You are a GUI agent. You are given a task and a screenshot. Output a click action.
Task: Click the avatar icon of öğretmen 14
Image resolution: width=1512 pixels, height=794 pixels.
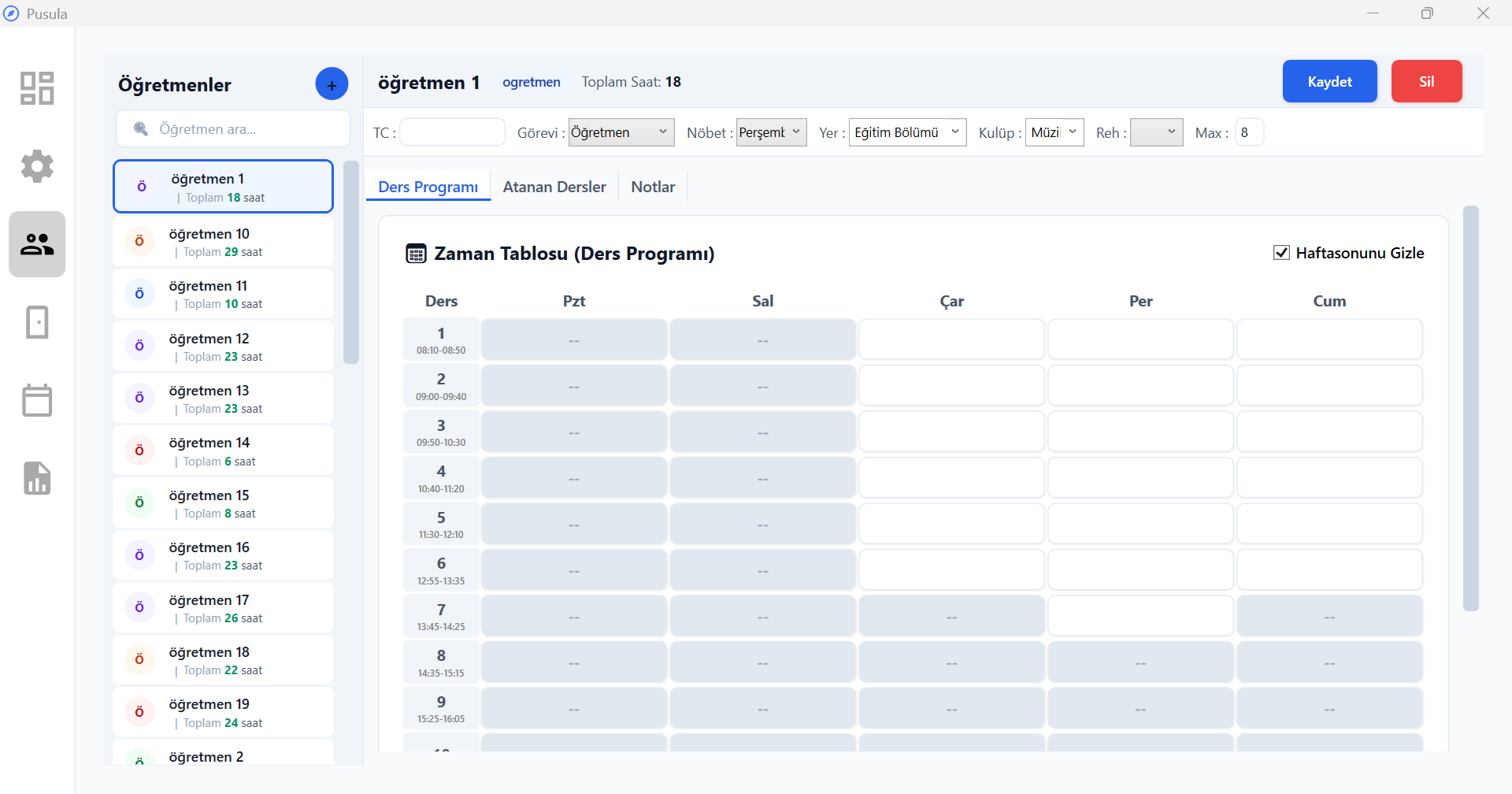point(139,451)
